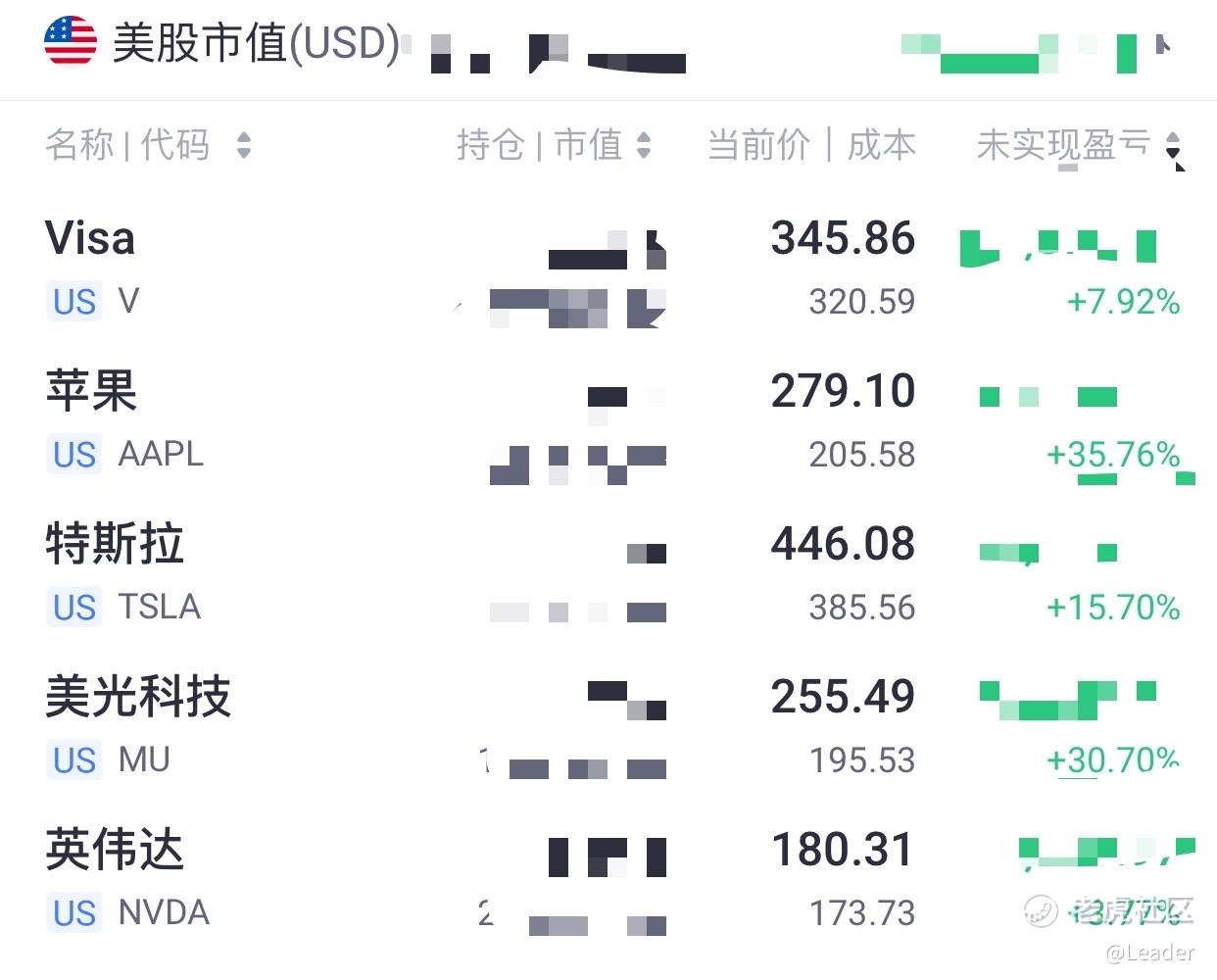Click the US badge beside AAPL

point(74,454)
